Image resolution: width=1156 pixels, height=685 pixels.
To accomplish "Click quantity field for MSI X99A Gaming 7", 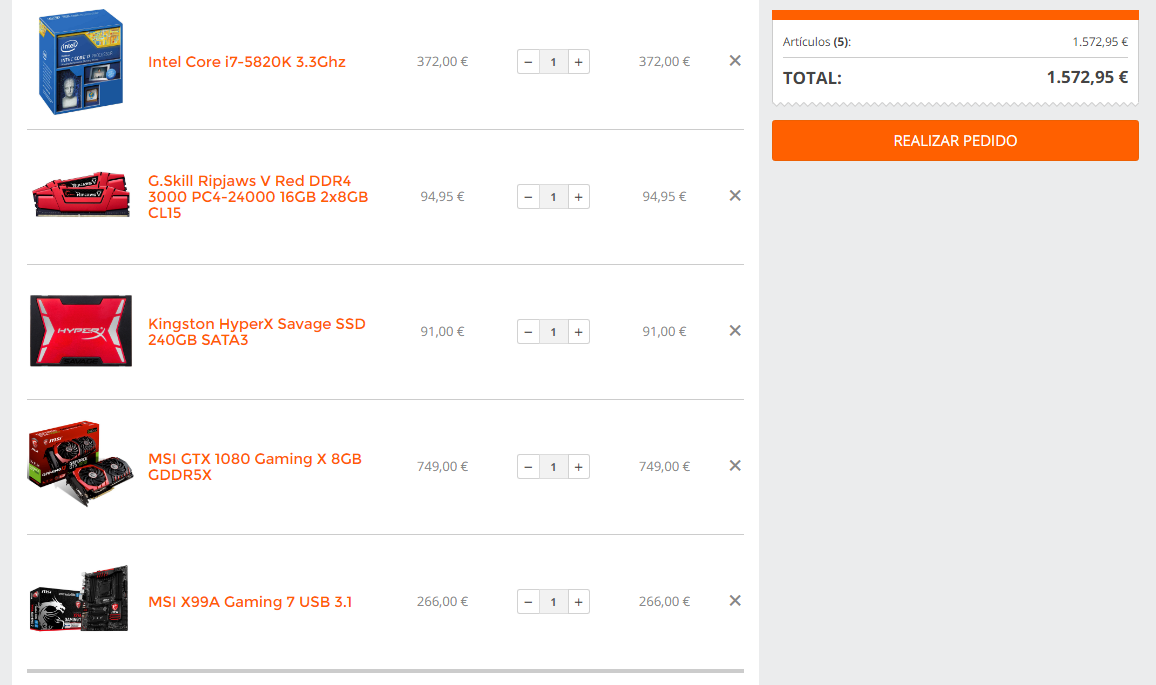I will (x=554, y=602).
